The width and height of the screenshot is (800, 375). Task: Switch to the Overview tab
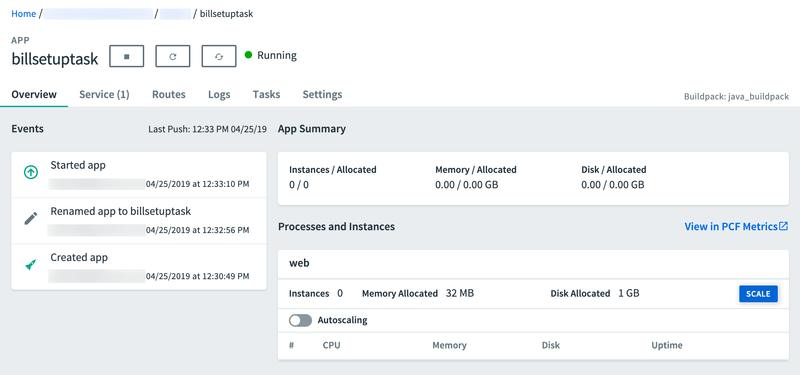point(34,94)
